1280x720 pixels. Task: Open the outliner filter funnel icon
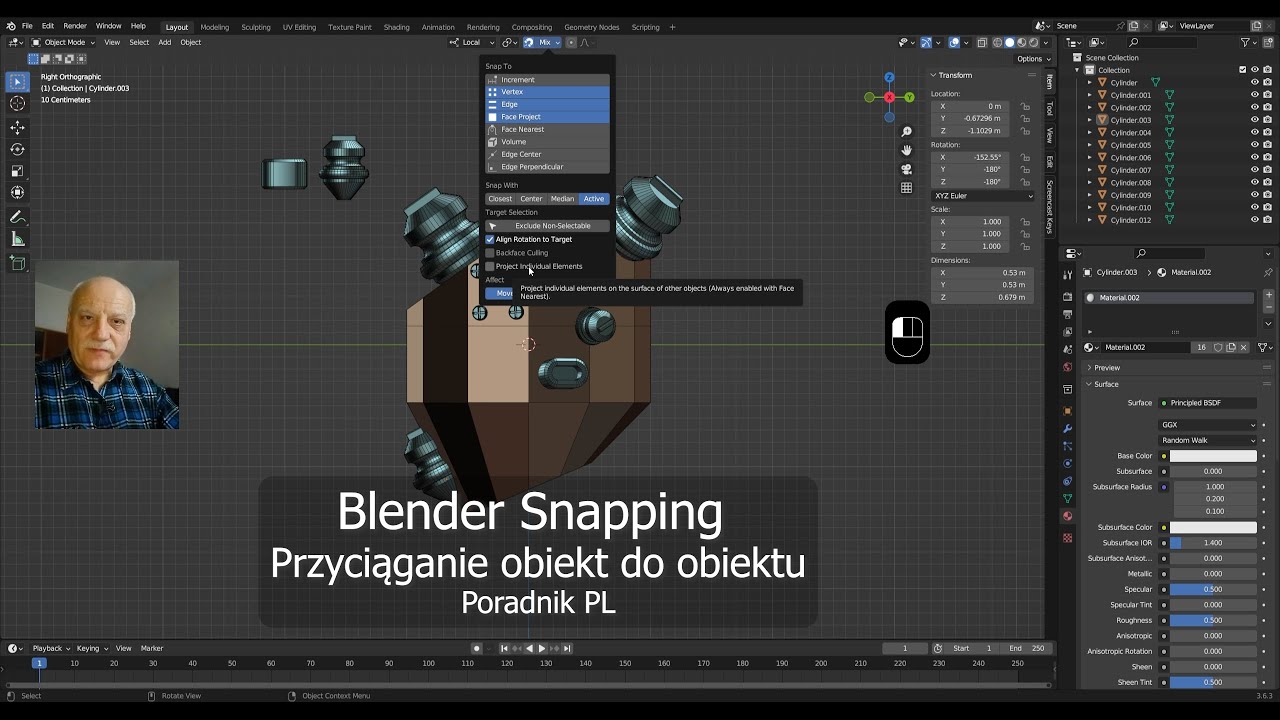[1247, 42]
